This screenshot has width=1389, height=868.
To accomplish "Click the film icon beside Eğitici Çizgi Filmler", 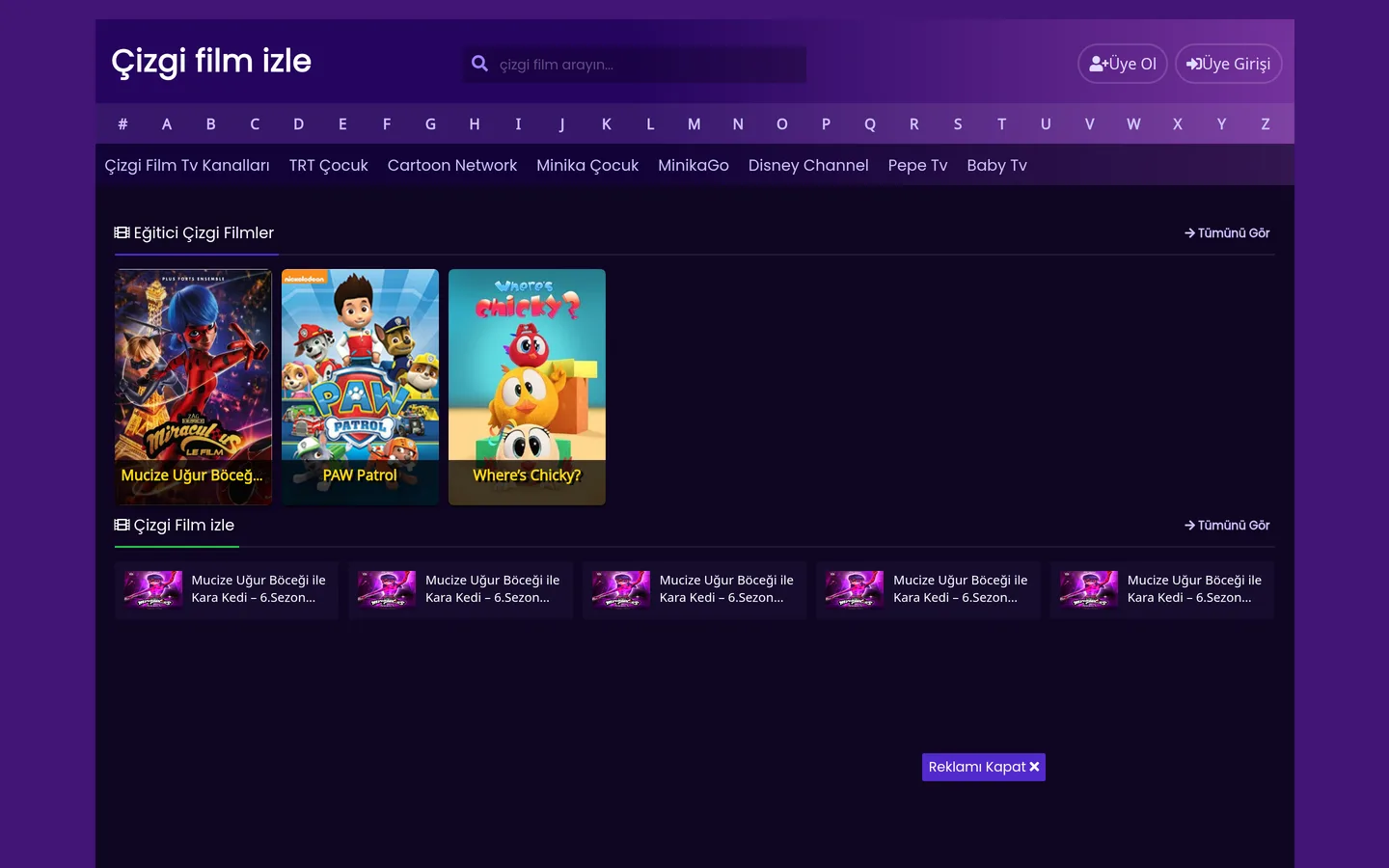I will click(122, 232).
